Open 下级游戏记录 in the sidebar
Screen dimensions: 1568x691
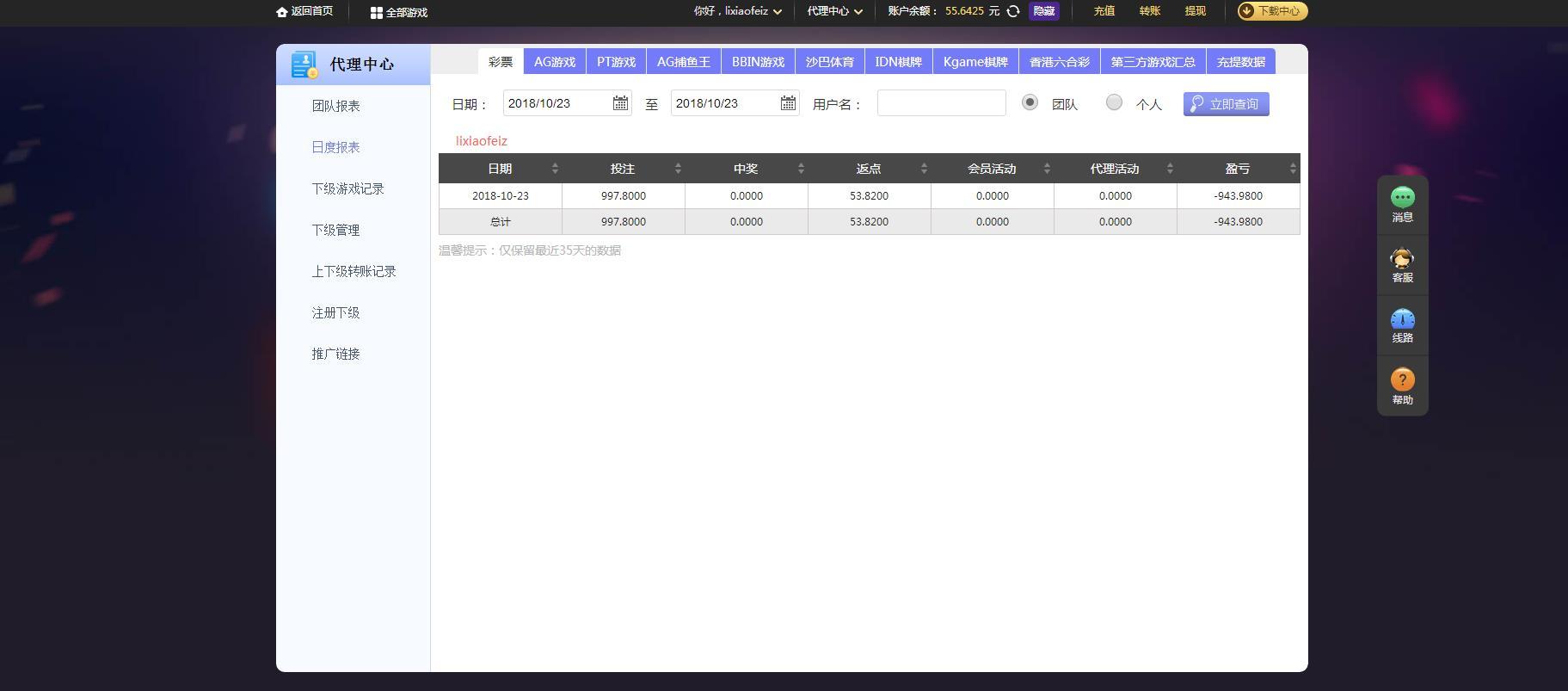click(348, 188)
